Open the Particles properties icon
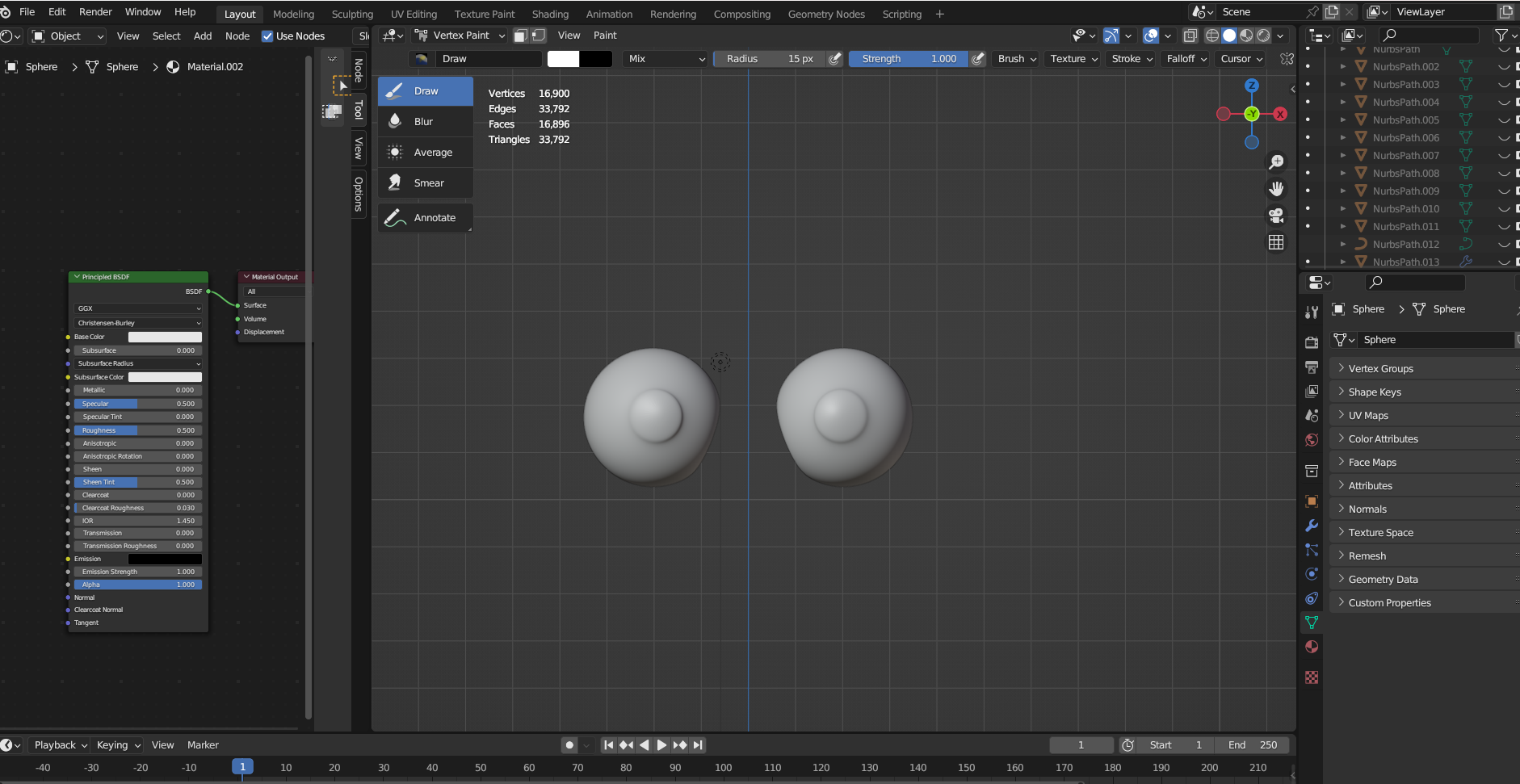This screenshot has height=784, width=1520. click(1312, 550)
